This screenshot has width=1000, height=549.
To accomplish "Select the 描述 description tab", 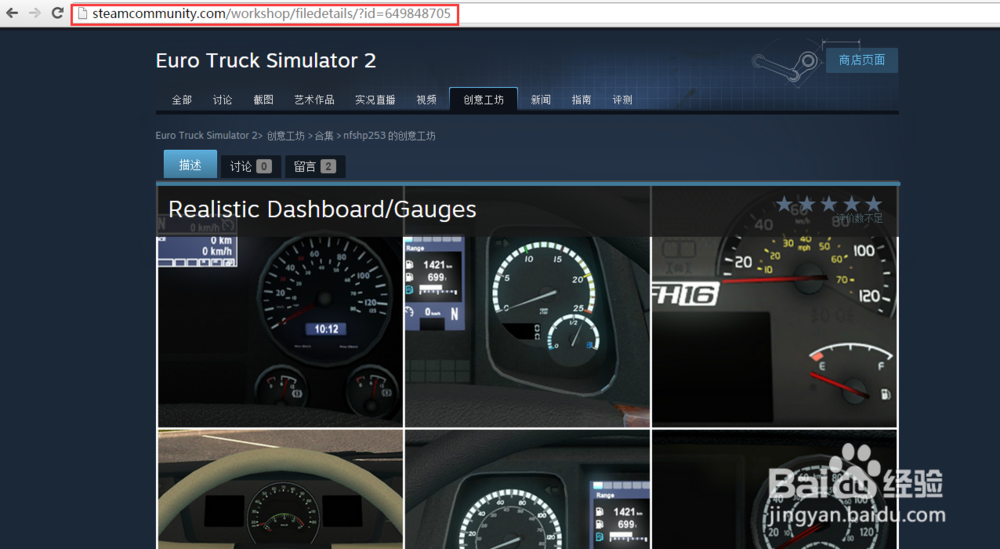I will (x=190, y=165).
